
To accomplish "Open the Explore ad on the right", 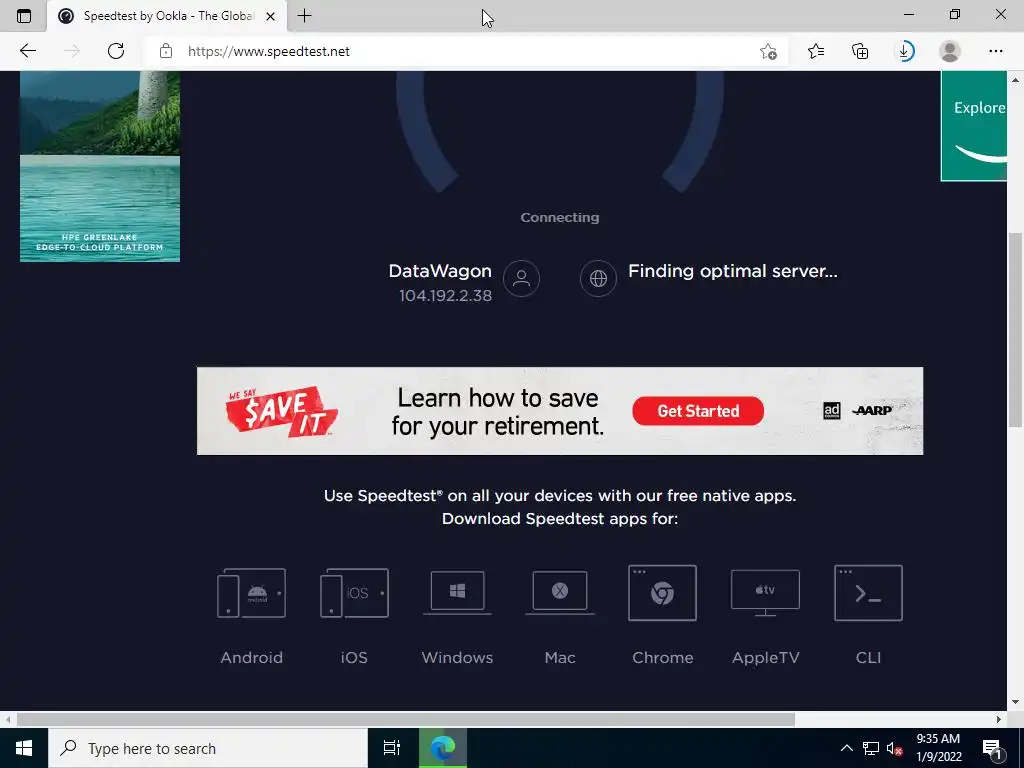I will click(x=974, y=126).
